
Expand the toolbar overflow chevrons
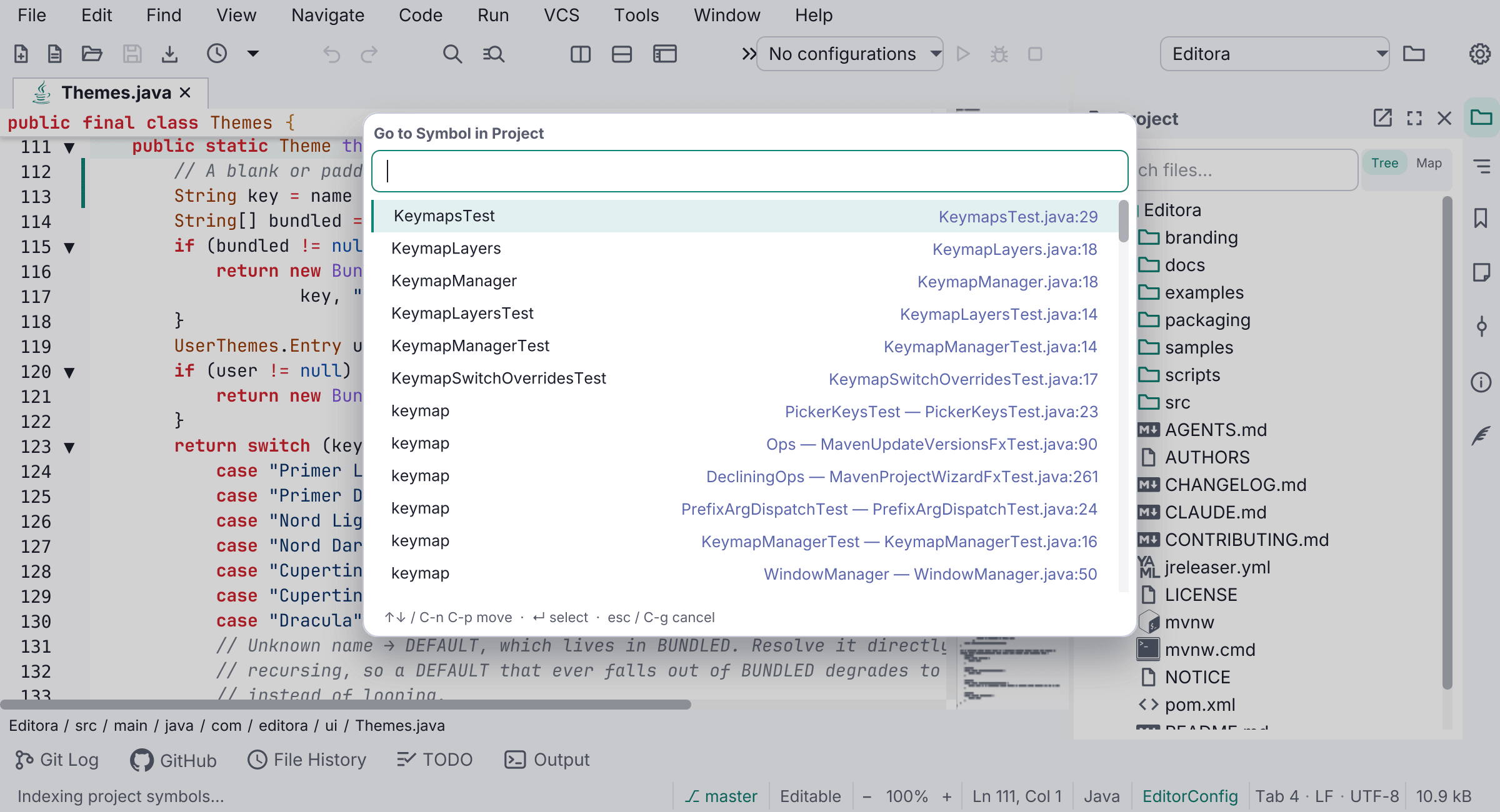[x=748, y=54]
